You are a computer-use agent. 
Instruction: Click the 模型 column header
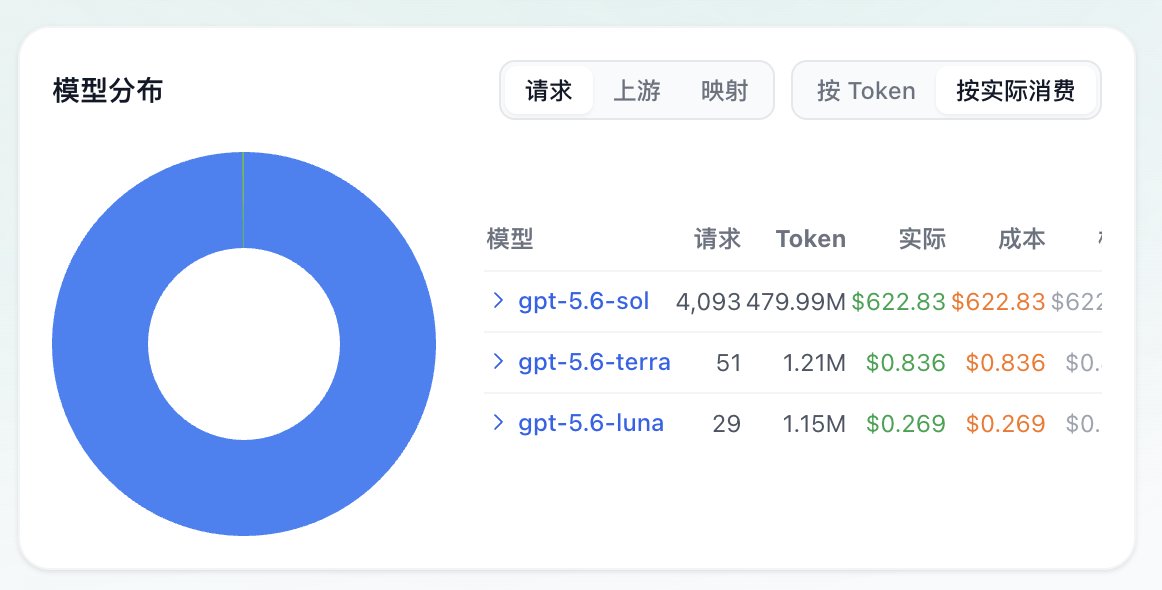pos(510,239)
